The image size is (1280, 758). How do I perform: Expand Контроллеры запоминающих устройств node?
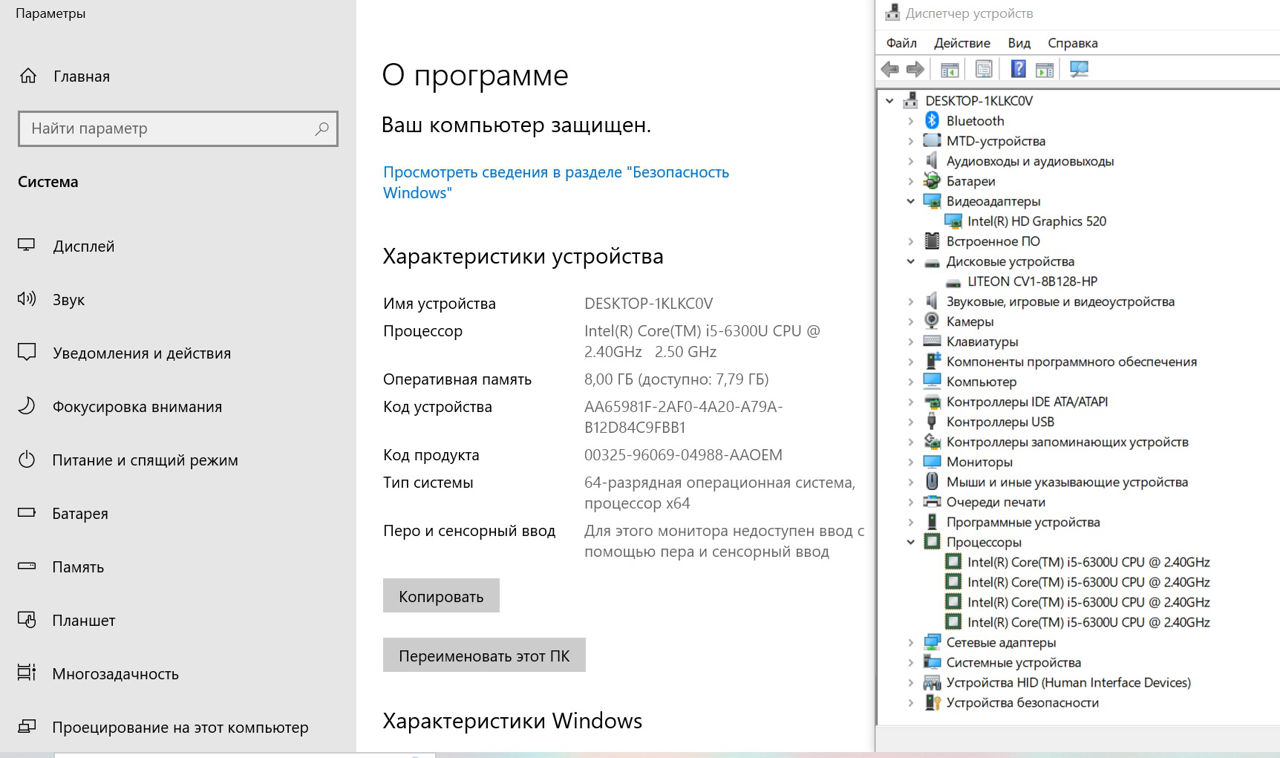coord(911,442)
